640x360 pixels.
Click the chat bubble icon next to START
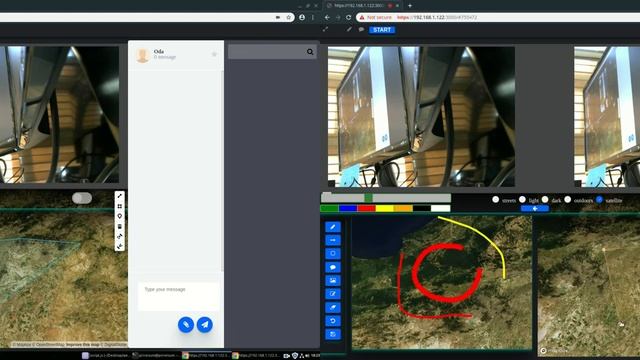point(361,29)
